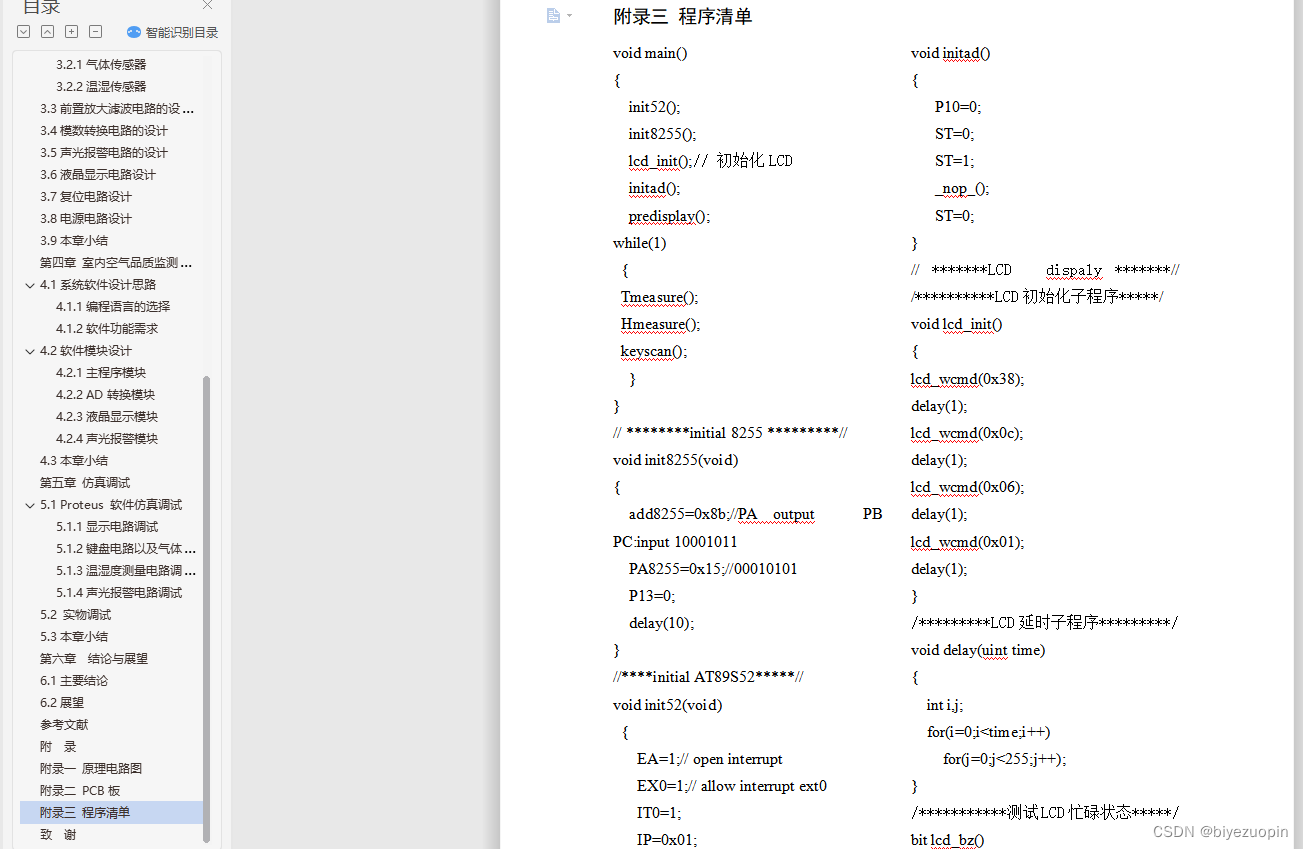
Task: Navigate to 3.7 复位电路设计
Action: 86,197
